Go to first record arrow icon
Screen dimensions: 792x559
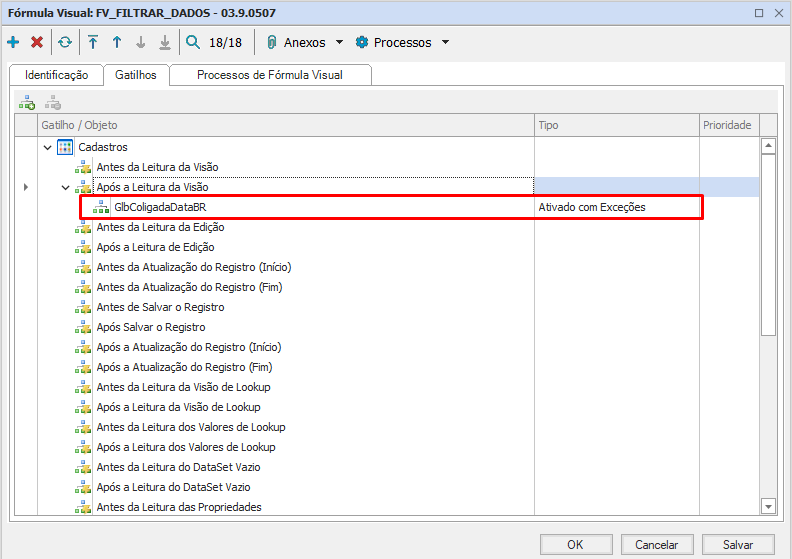93,42
